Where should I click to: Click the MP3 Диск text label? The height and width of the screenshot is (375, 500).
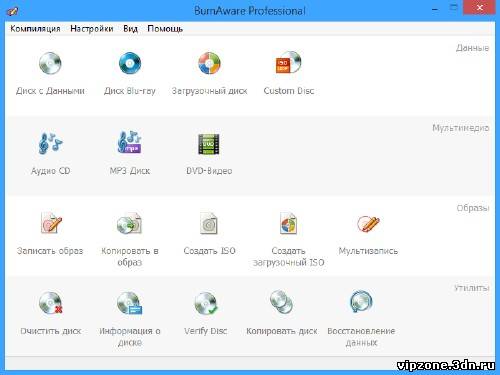(x=130, y=171)
